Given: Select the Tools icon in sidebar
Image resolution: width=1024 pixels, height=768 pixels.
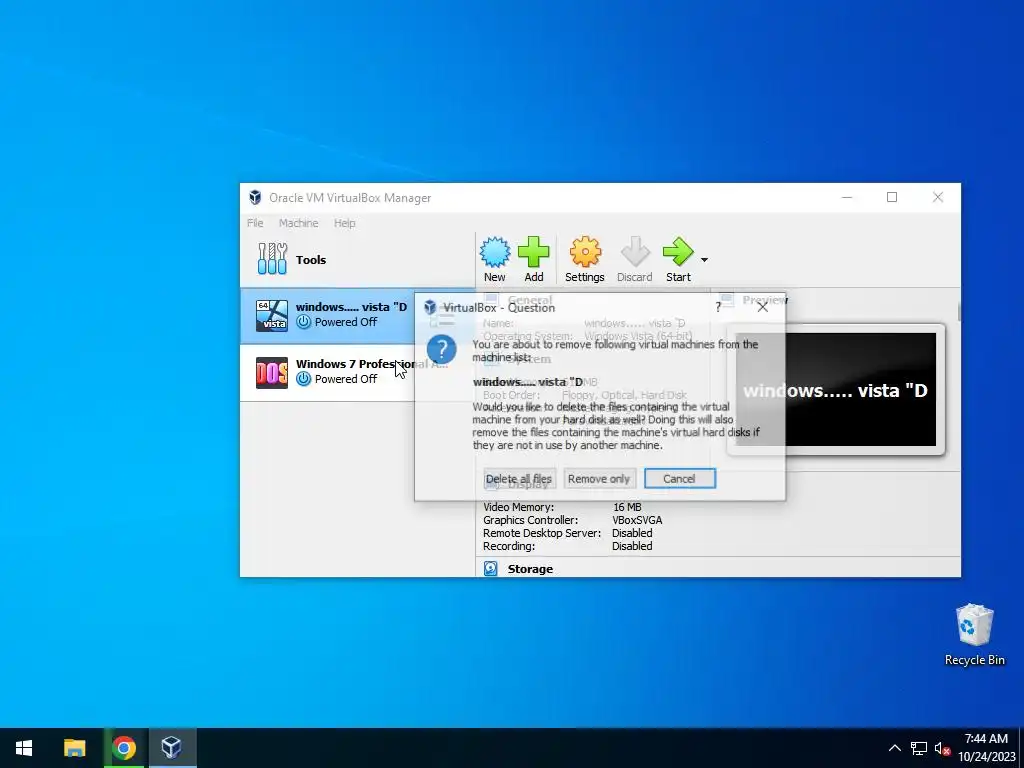Looking at the screenshot, I should pyautogui.click(x=272, y=259).
